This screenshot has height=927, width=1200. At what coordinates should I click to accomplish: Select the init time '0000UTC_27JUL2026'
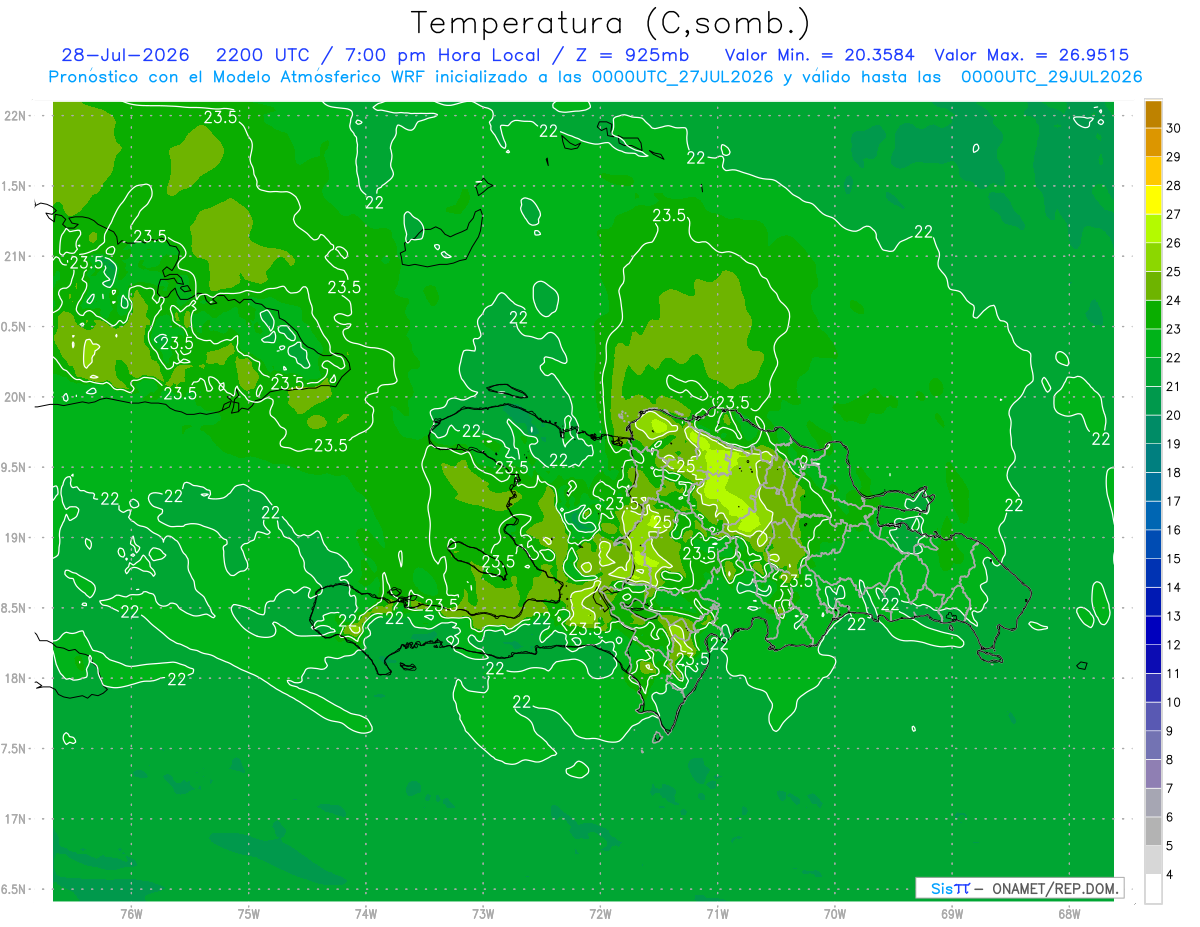click(683, 76)
